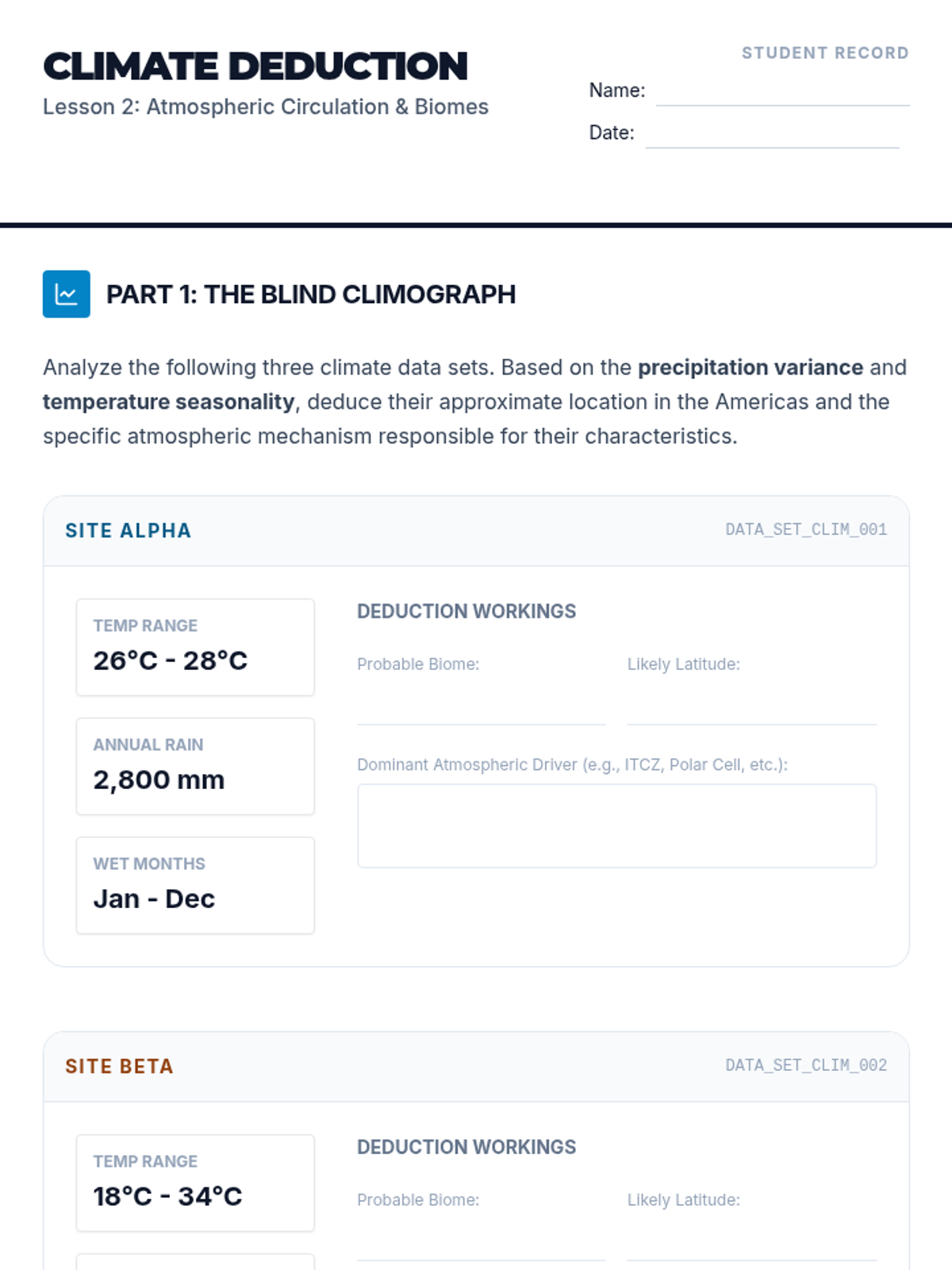Click the Lesson 2 subtitle text

pos(266,107)
